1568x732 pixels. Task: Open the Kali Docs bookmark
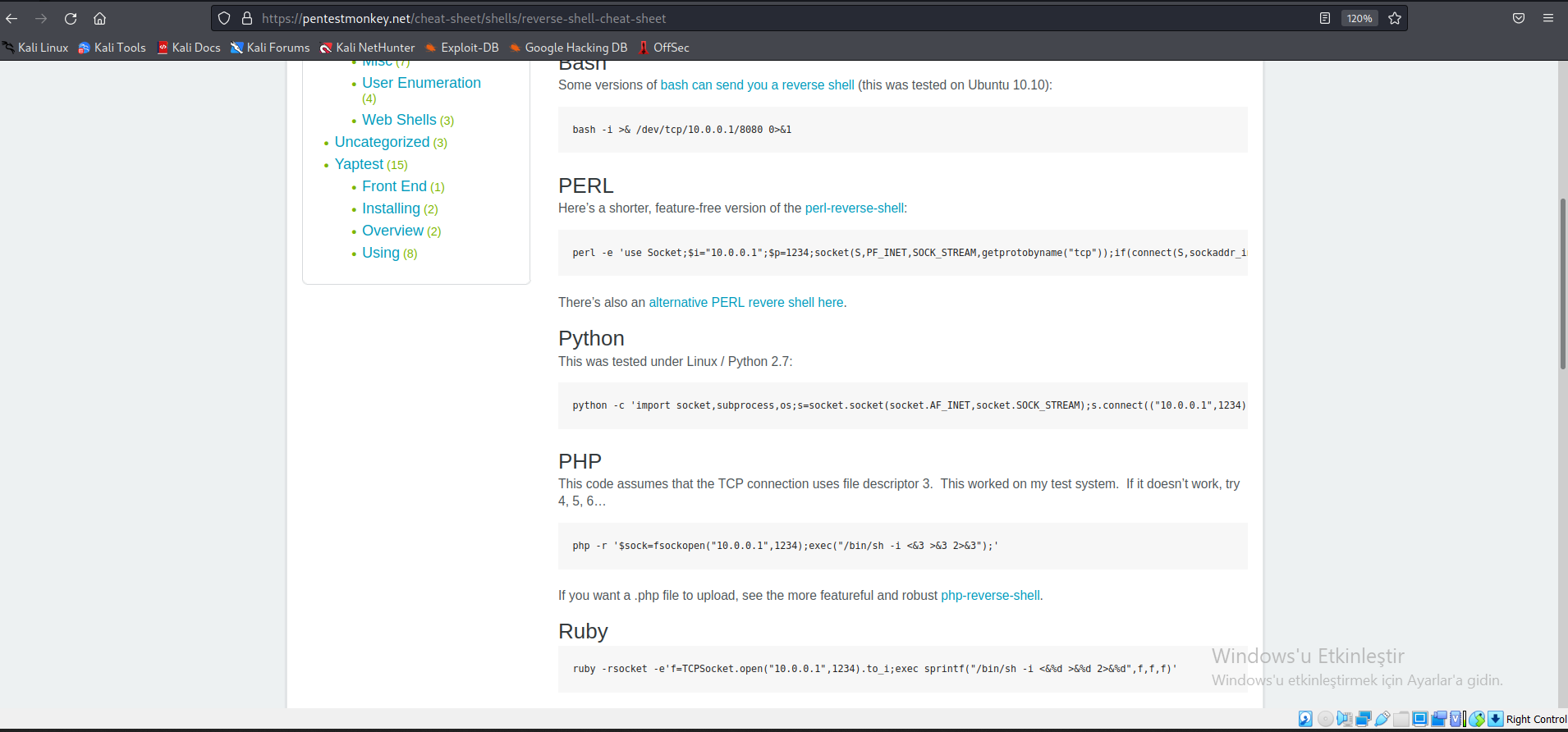(189, 48)
